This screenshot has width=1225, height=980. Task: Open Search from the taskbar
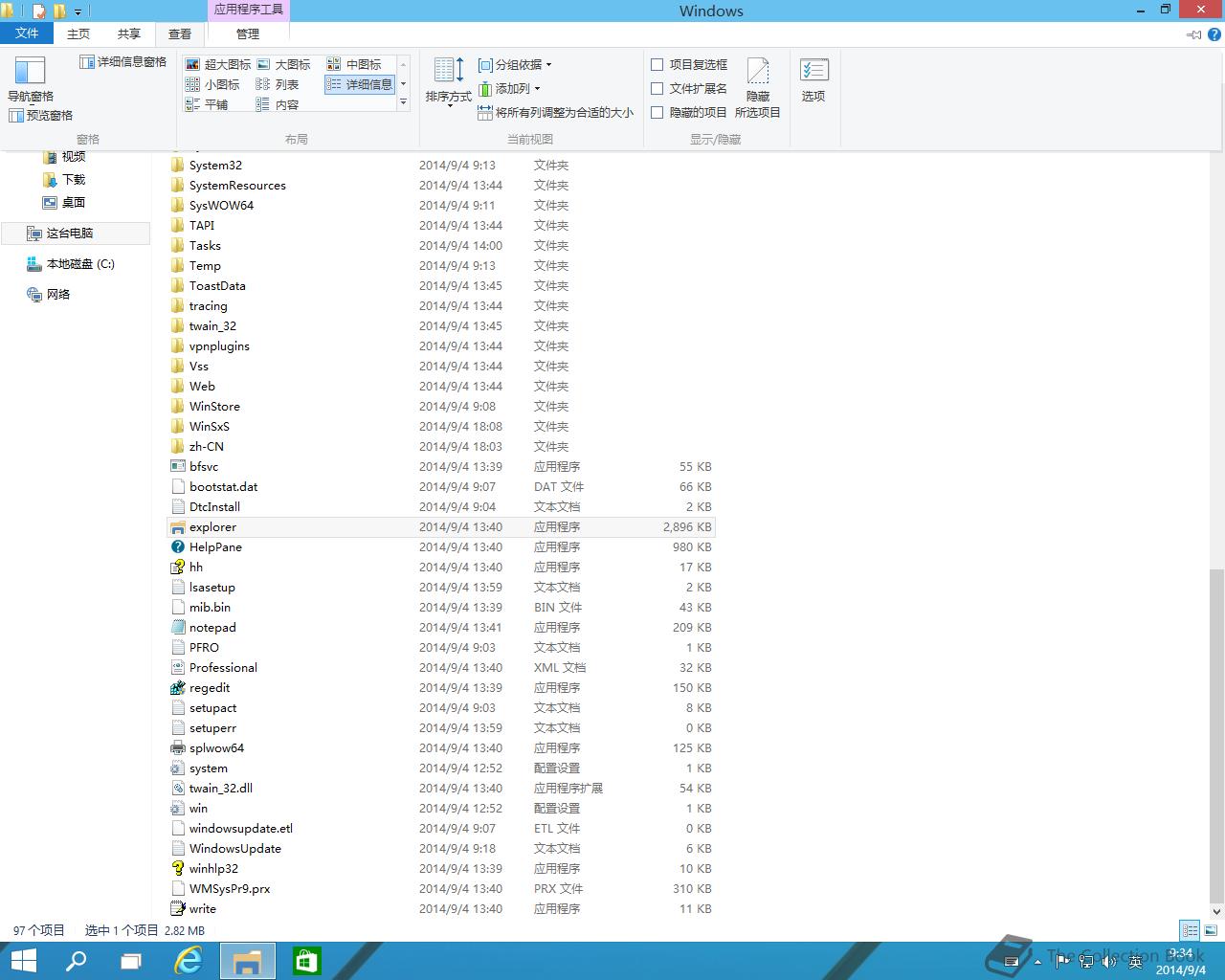tap(76, 961)
